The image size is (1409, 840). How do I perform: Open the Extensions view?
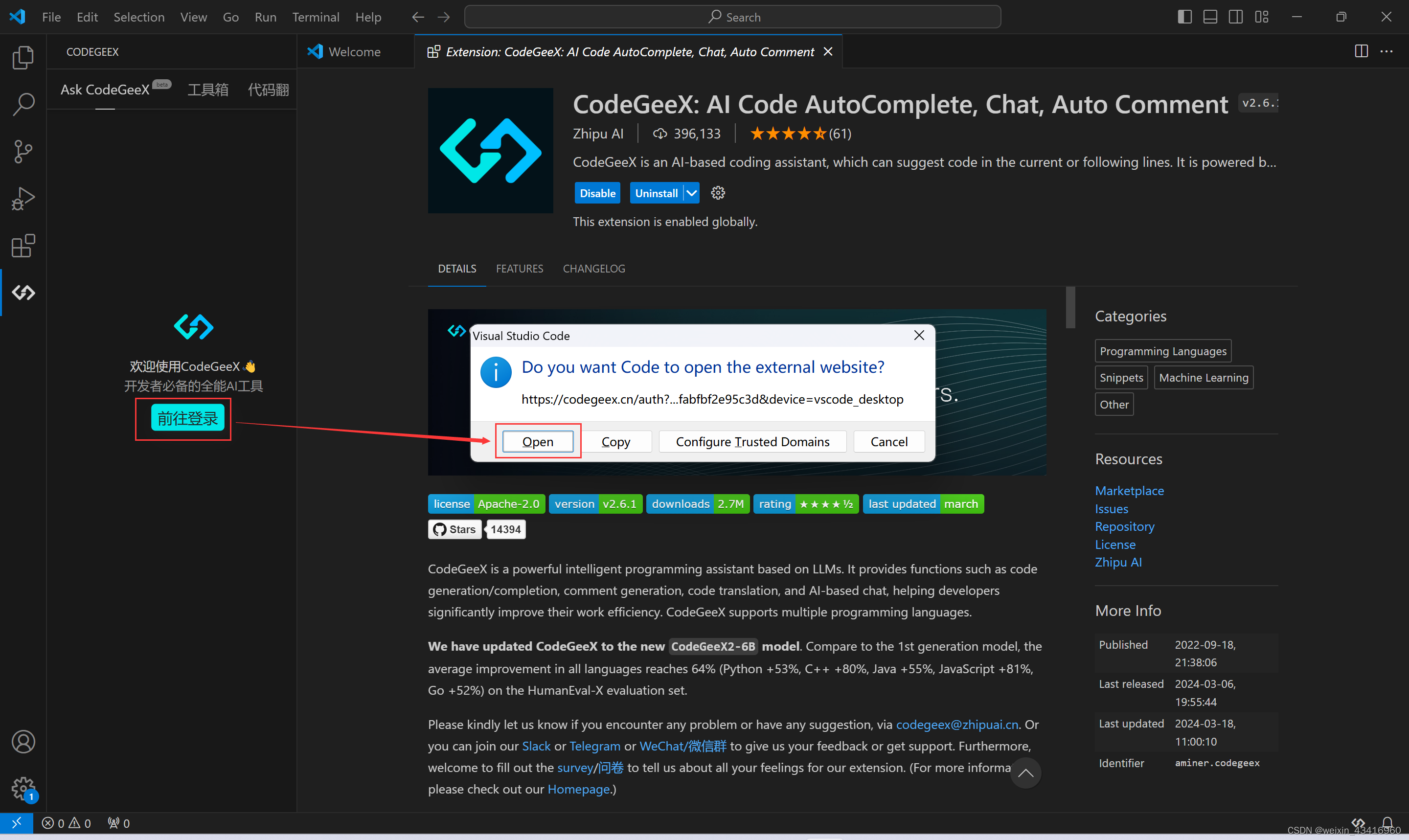[x=23, y=246]
